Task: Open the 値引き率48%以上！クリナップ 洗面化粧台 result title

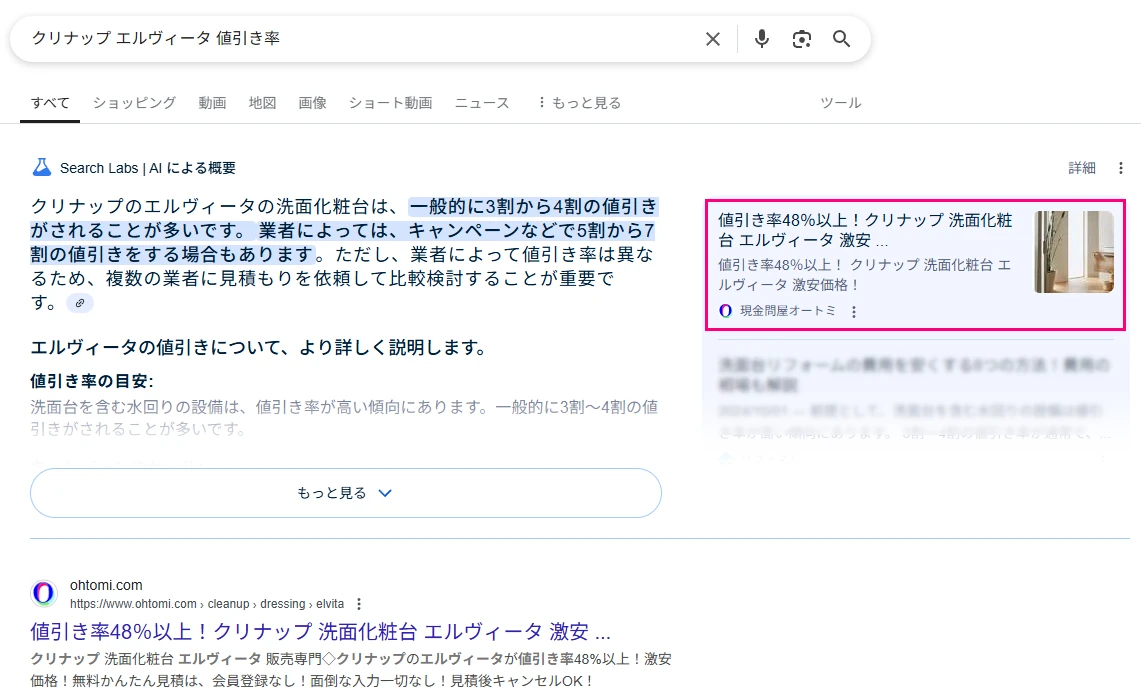Action: pyautogui.click(x=320, y=631)
